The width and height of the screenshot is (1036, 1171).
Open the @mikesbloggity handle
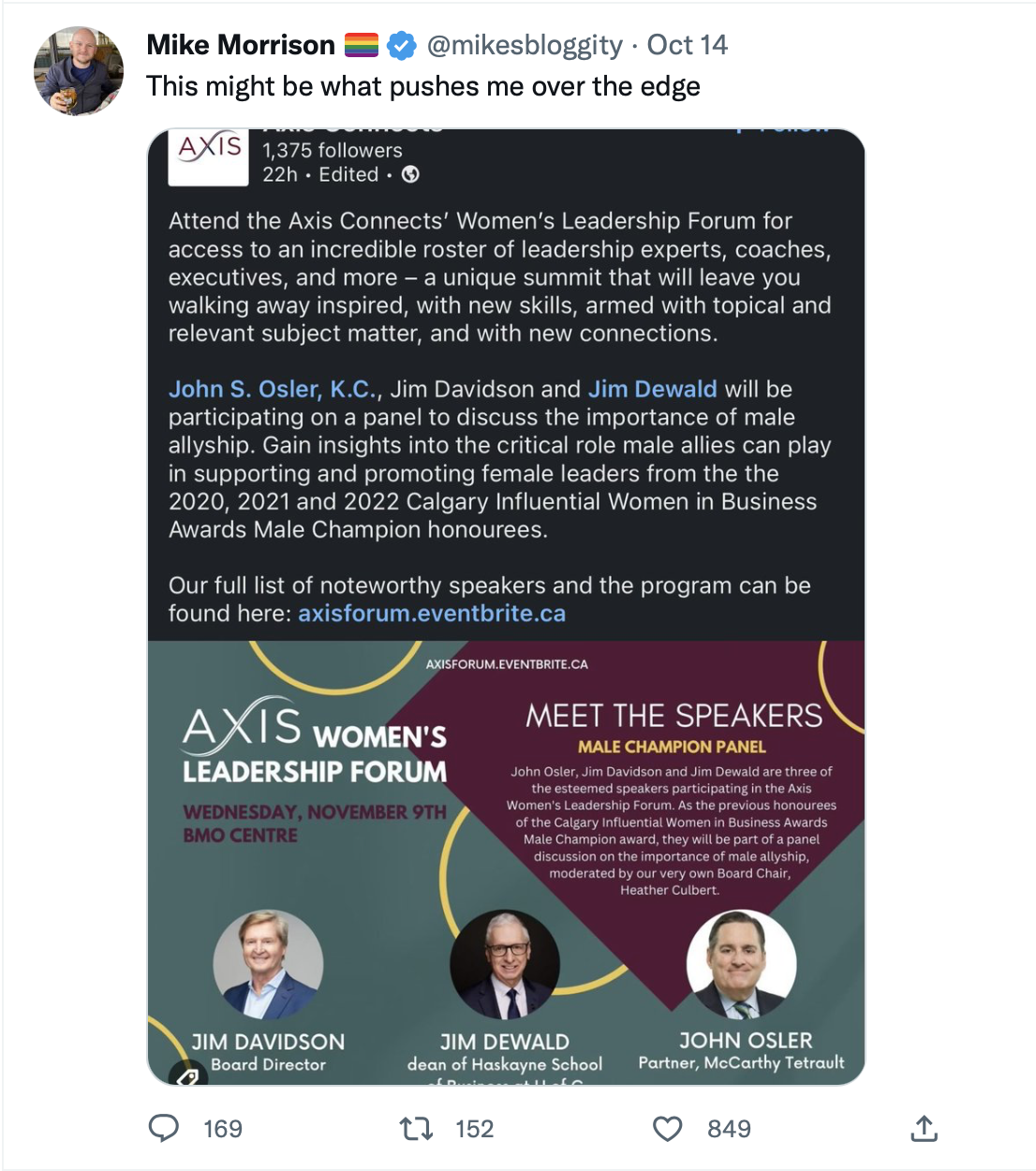(x=525, y=45)
